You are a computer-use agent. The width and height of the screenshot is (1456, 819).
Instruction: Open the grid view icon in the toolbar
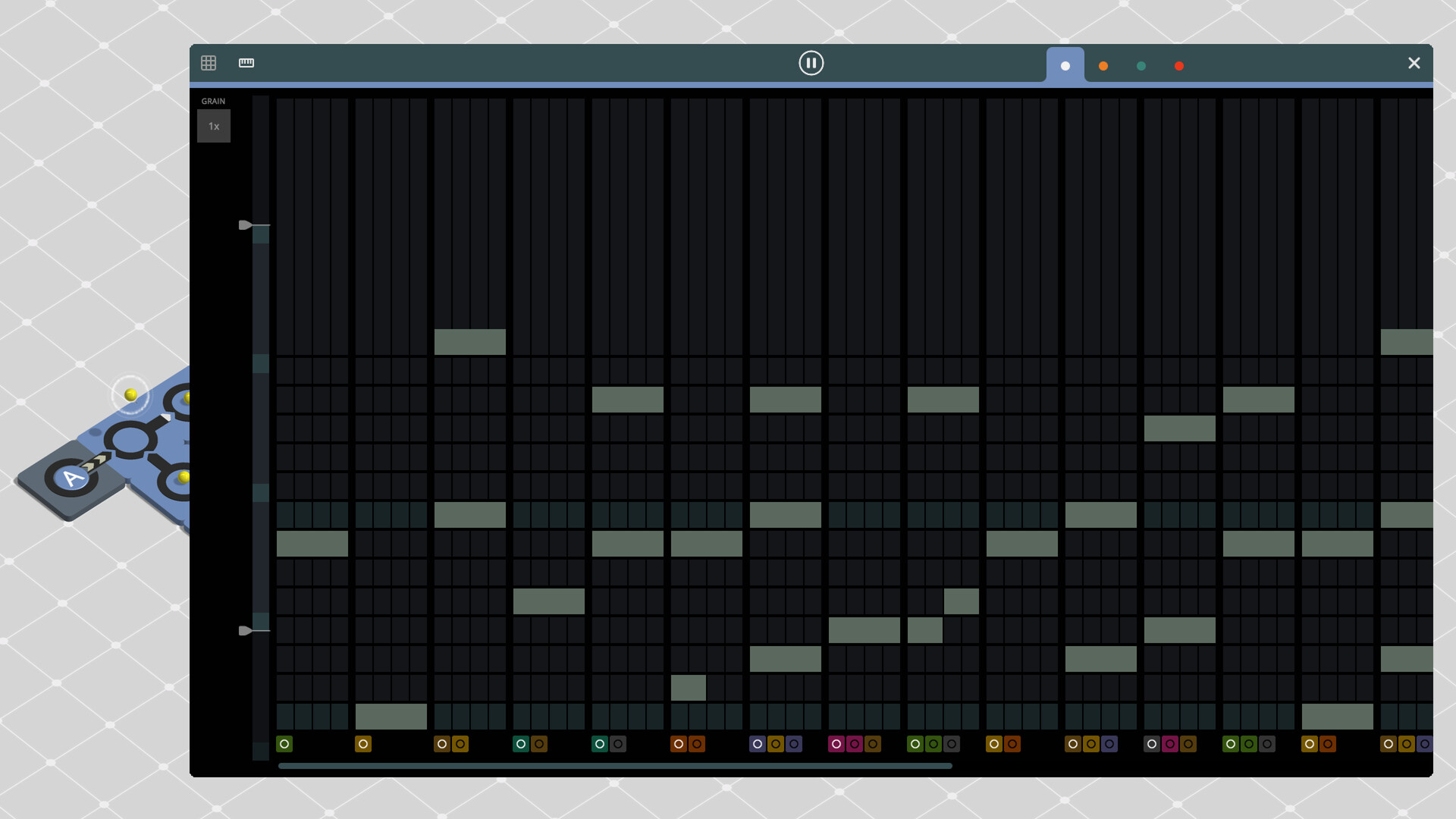[x=209, y=63]
